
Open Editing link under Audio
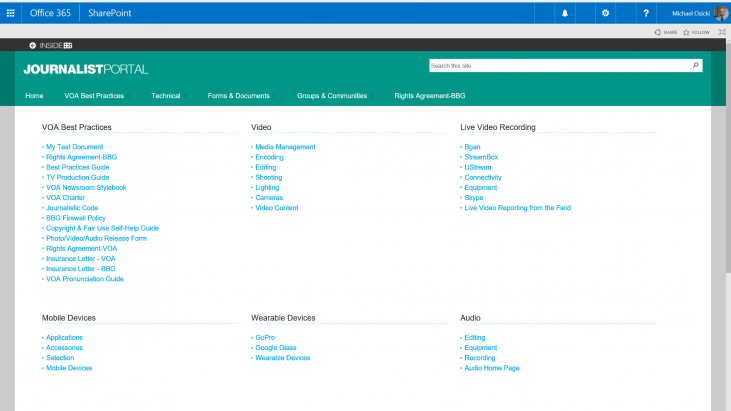click(475, 337)
